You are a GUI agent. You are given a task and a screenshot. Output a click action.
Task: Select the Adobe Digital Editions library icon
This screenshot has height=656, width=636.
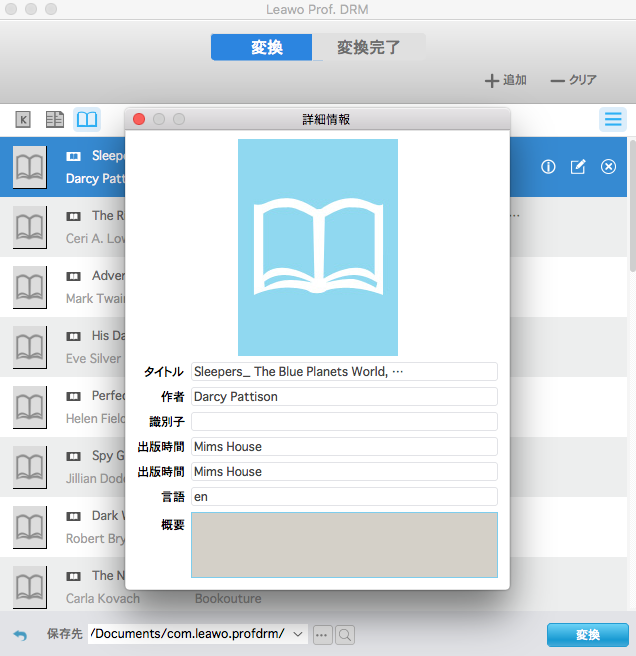click(55, 120)
